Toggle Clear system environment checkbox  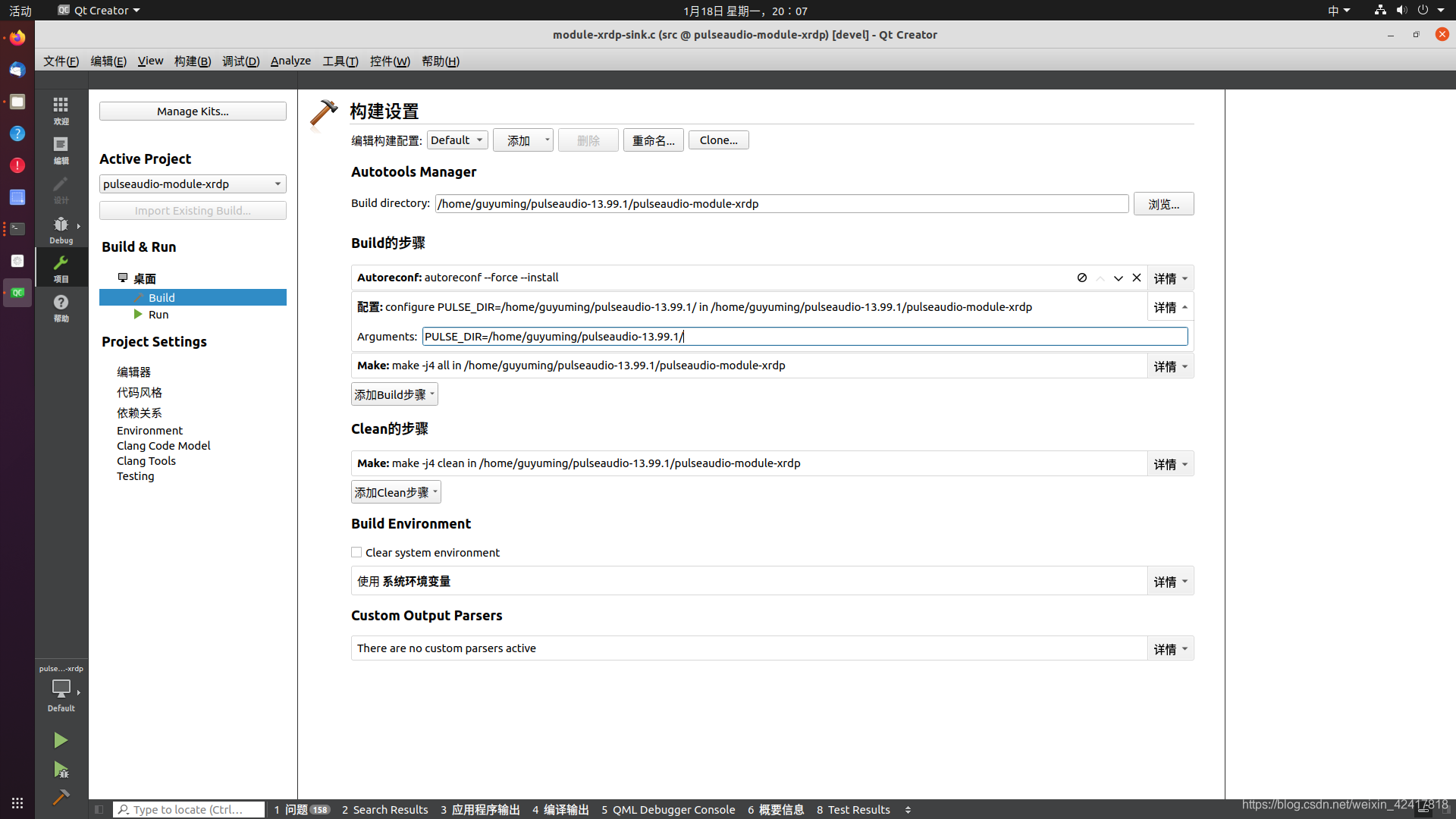point(356,552)
